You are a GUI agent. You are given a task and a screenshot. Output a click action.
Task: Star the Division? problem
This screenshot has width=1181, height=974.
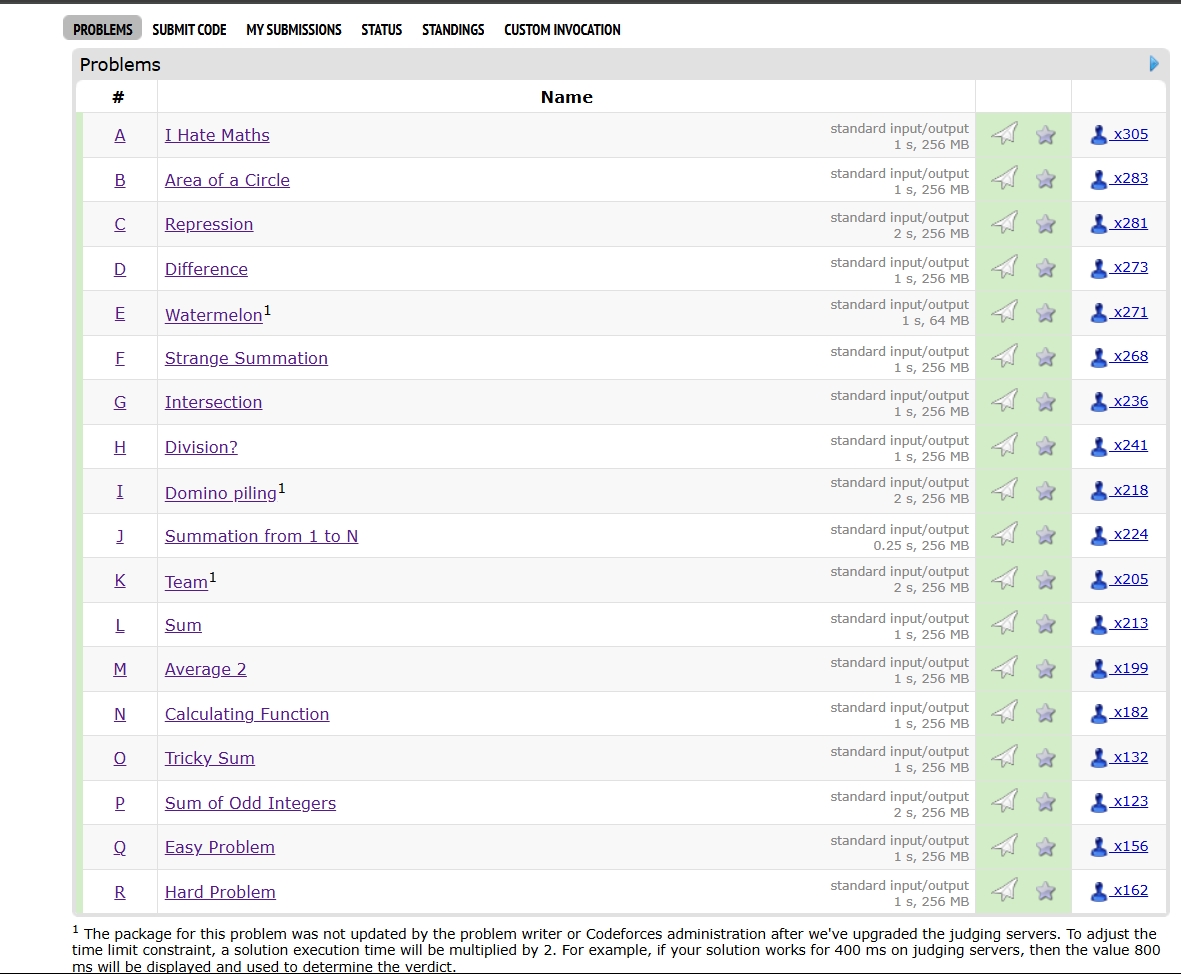tap(1045, 447)
